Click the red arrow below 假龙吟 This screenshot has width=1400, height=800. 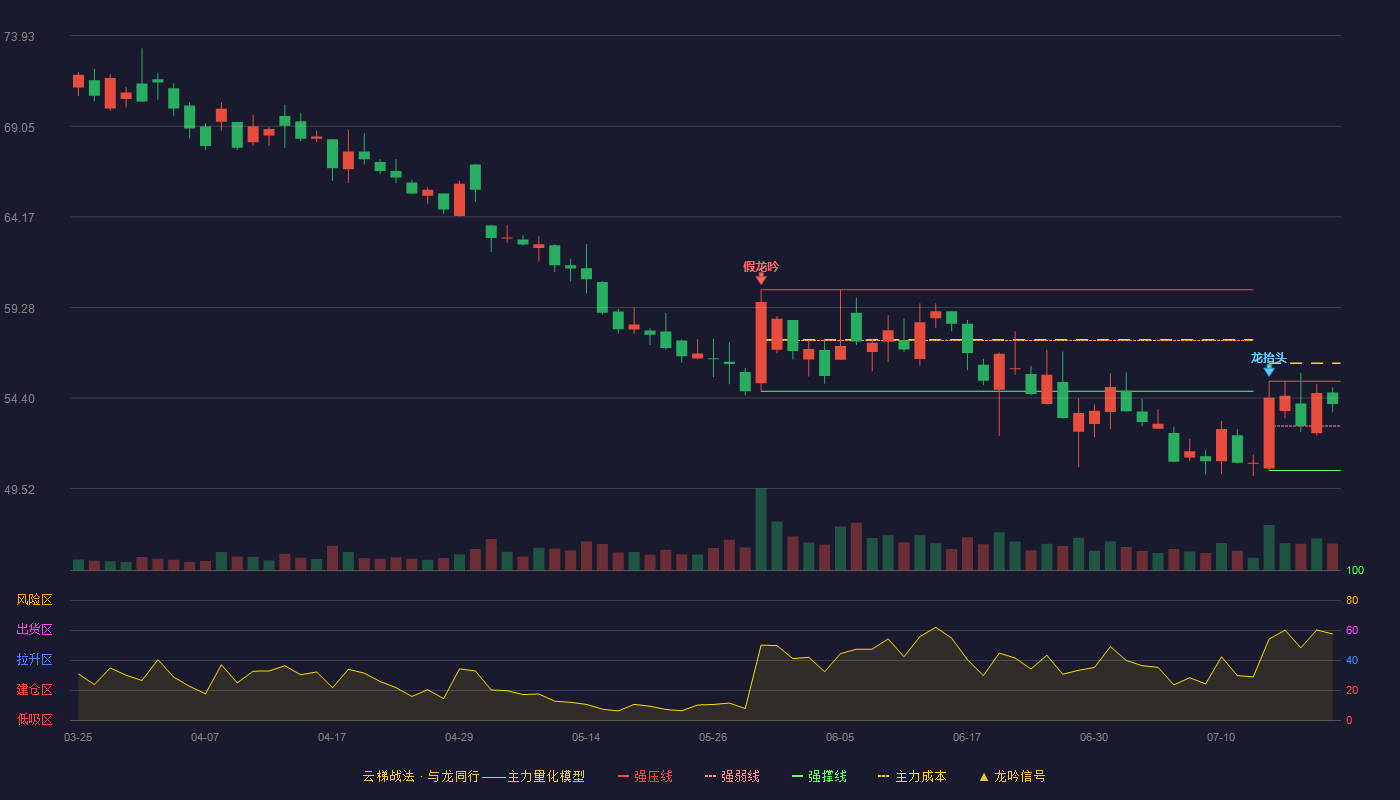click(761, 279)
